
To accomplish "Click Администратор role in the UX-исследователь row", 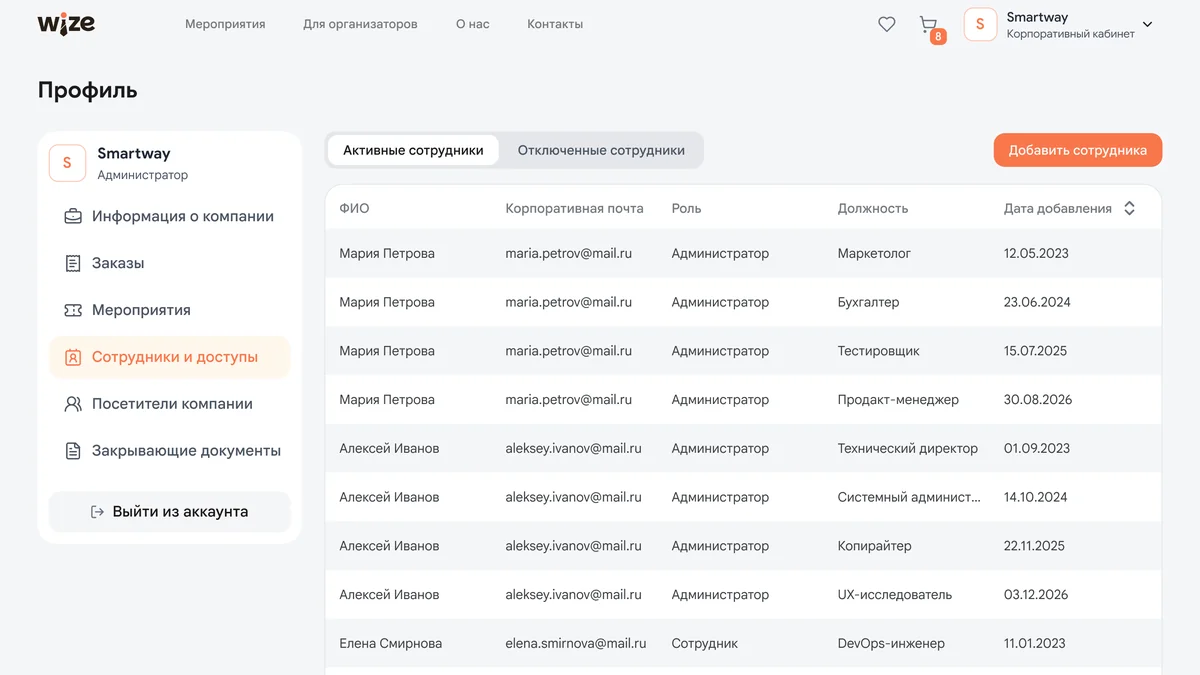I will (720, 594).
